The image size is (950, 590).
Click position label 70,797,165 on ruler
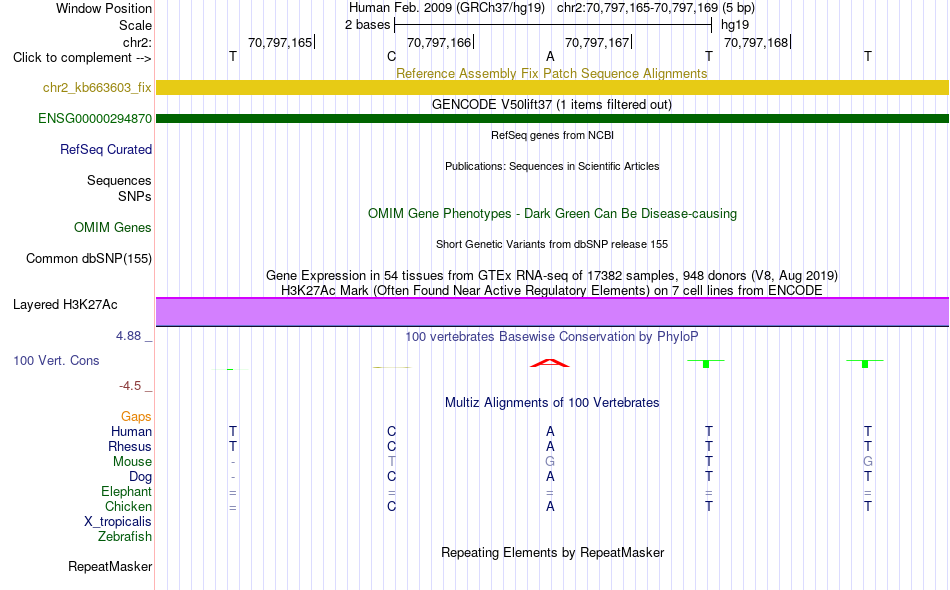(x=280, y=42)
